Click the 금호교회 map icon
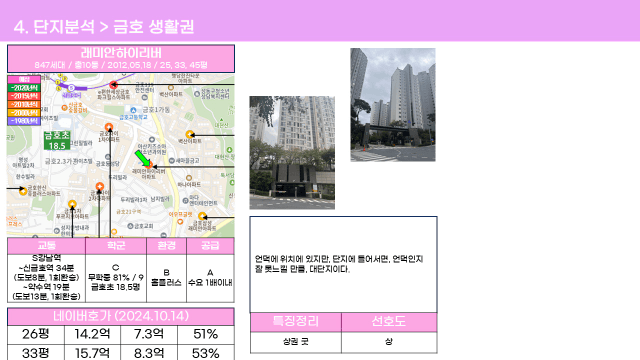The height and width of the screenshot is (360, 640). click(130, 226)
